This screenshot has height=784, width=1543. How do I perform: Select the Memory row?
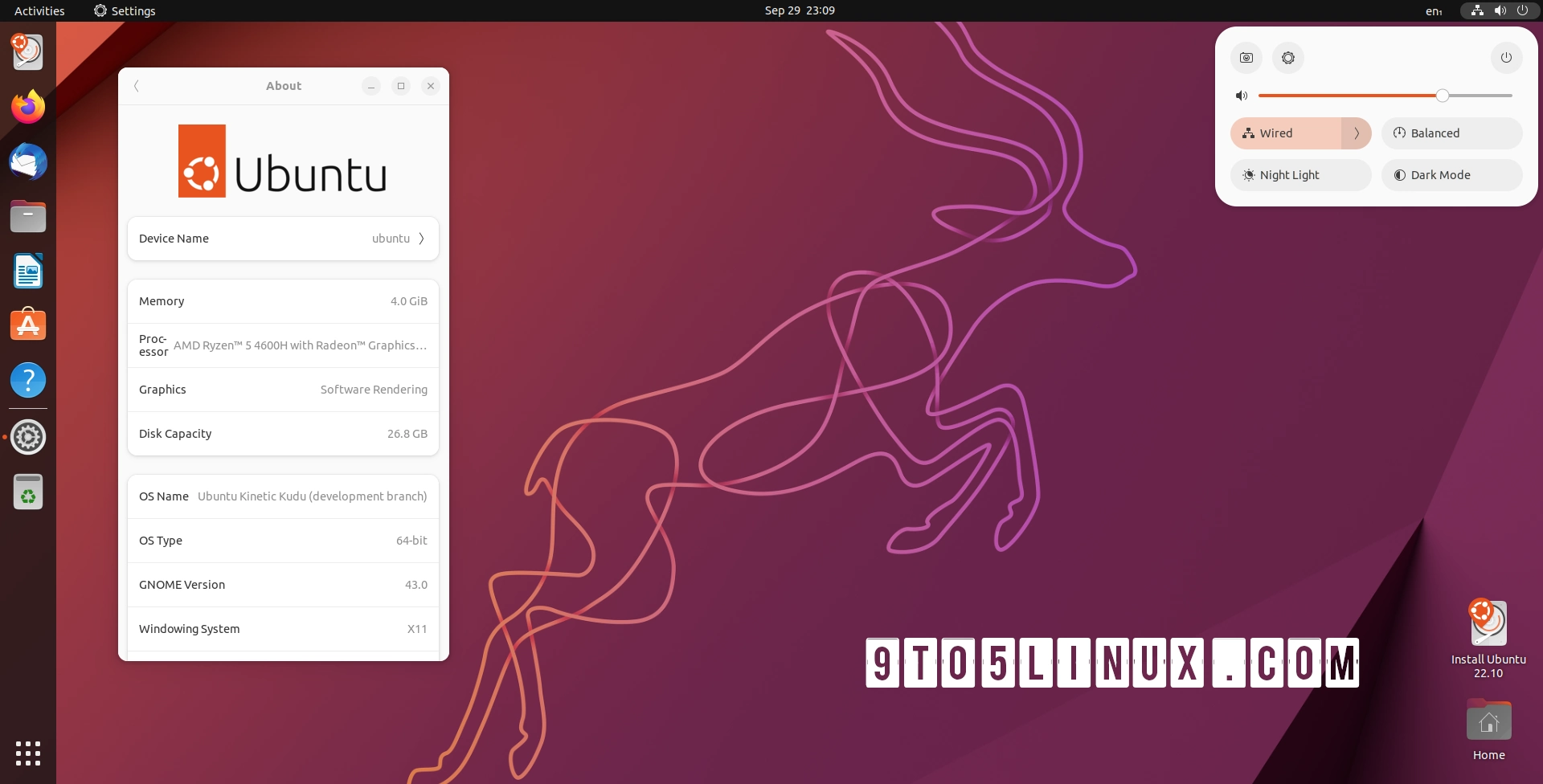pyautogui.click(x=283, y=301)
